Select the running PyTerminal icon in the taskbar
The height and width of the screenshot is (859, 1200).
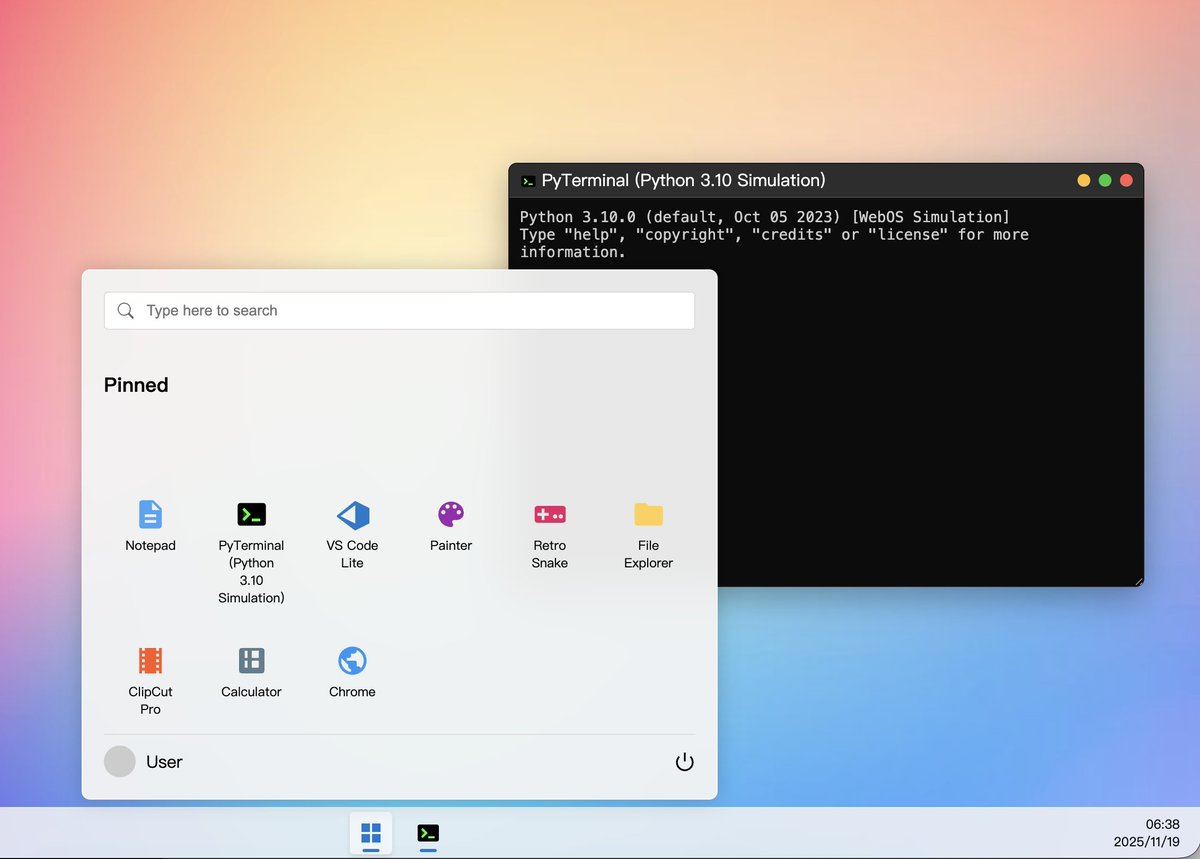point(428,833)
